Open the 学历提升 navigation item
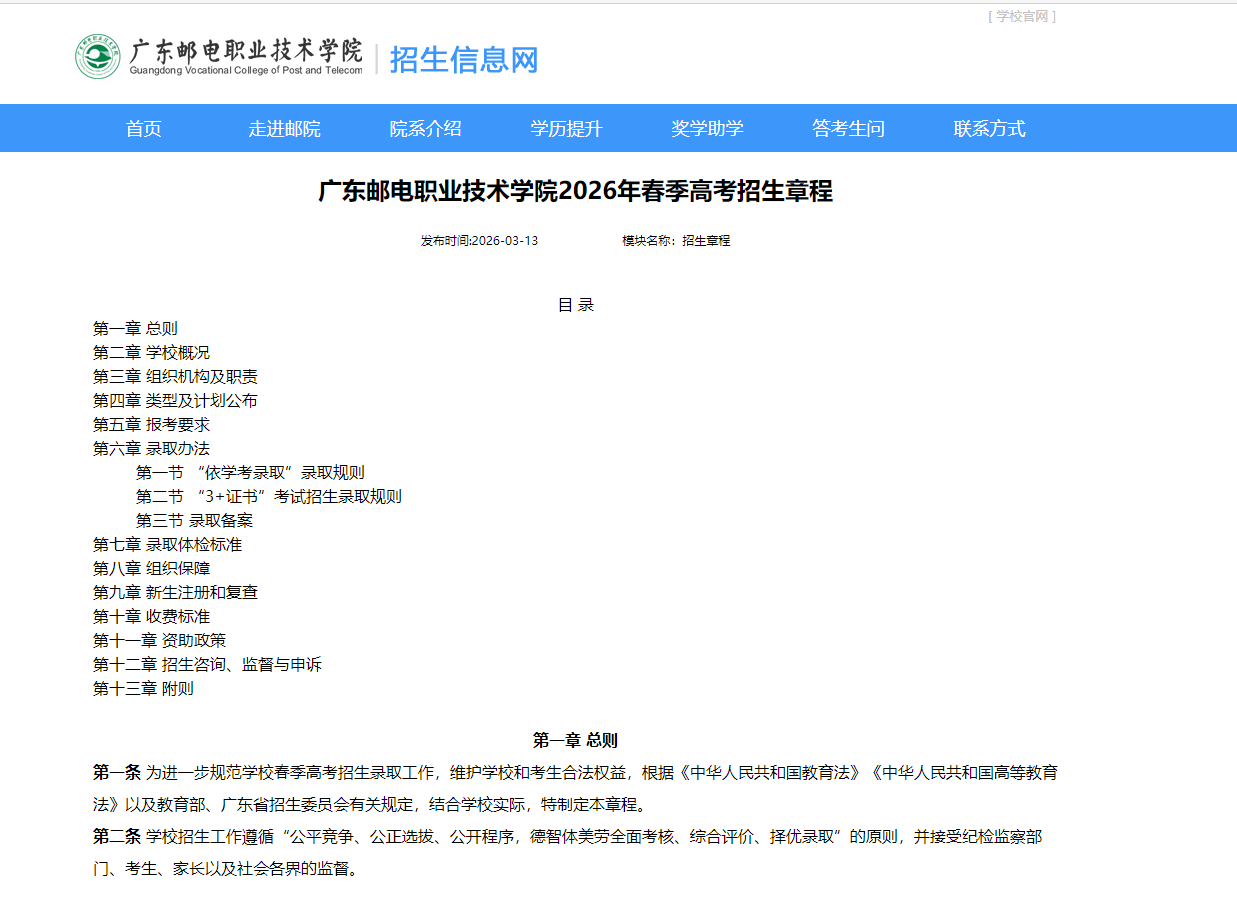The image size is (1237, 909). coord(566,128)
